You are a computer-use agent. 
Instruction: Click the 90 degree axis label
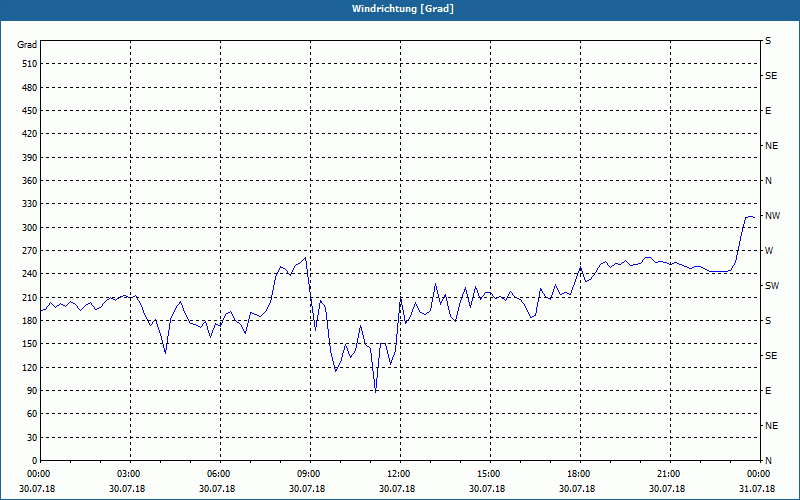[x=32, y=391]
